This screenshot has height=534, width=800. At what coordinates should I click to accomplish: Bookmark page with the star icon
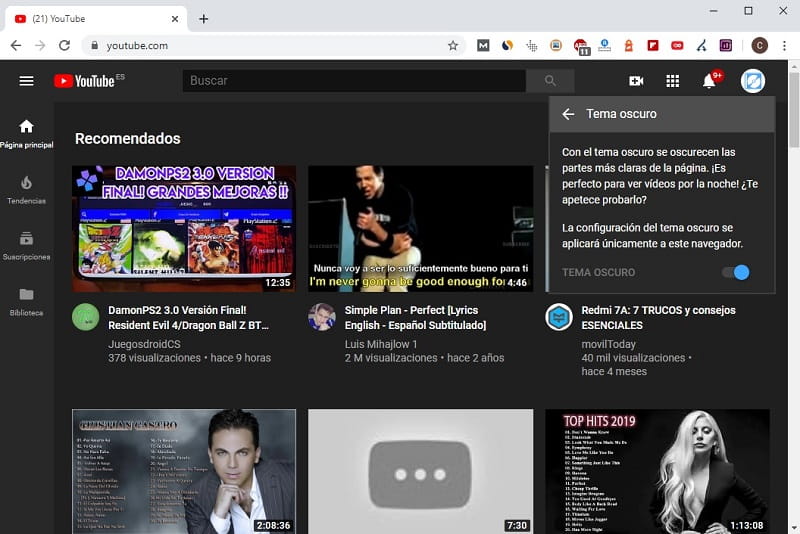(x=453, y=45)
